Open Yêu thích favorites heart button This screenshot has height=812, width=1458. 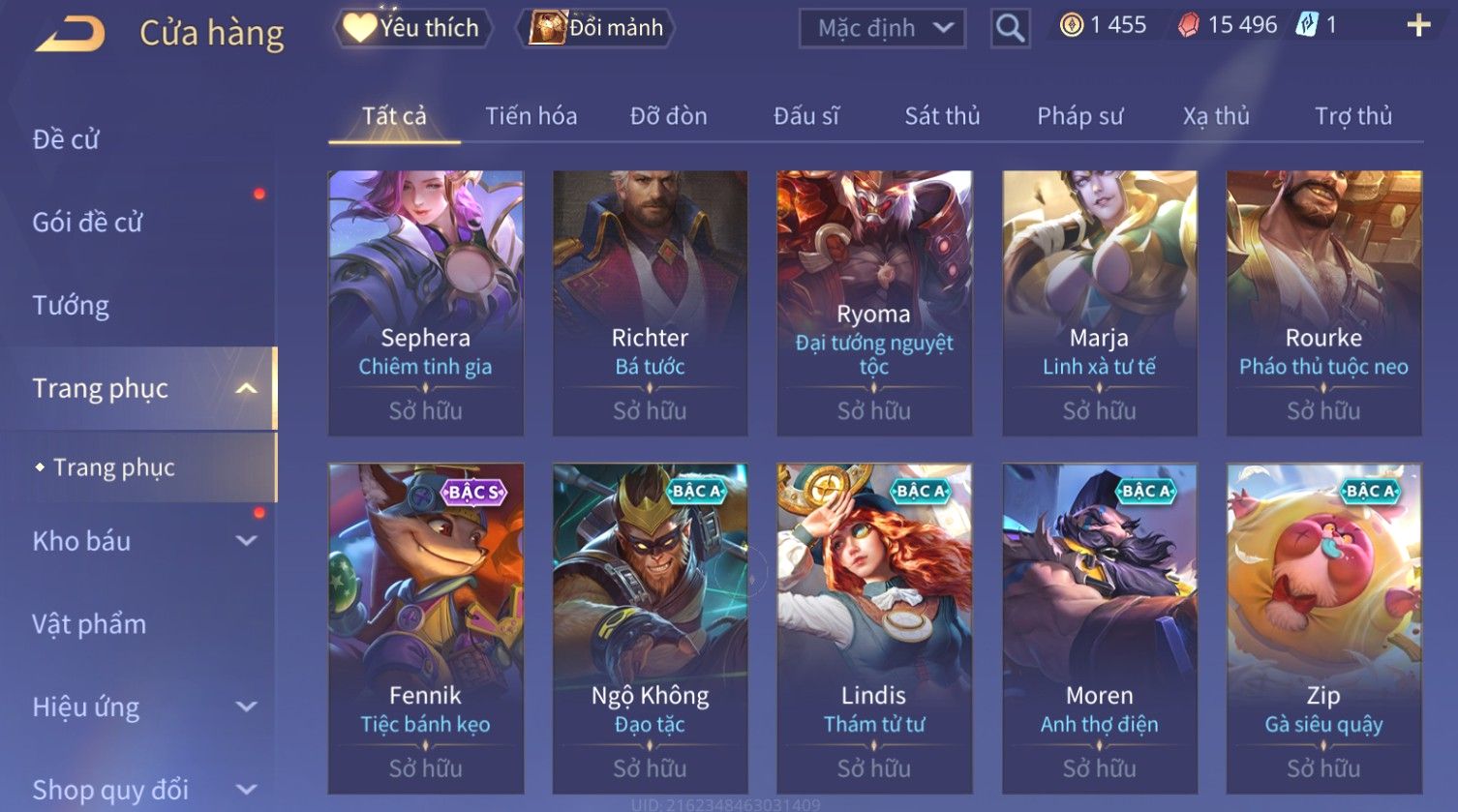(412, 27)
